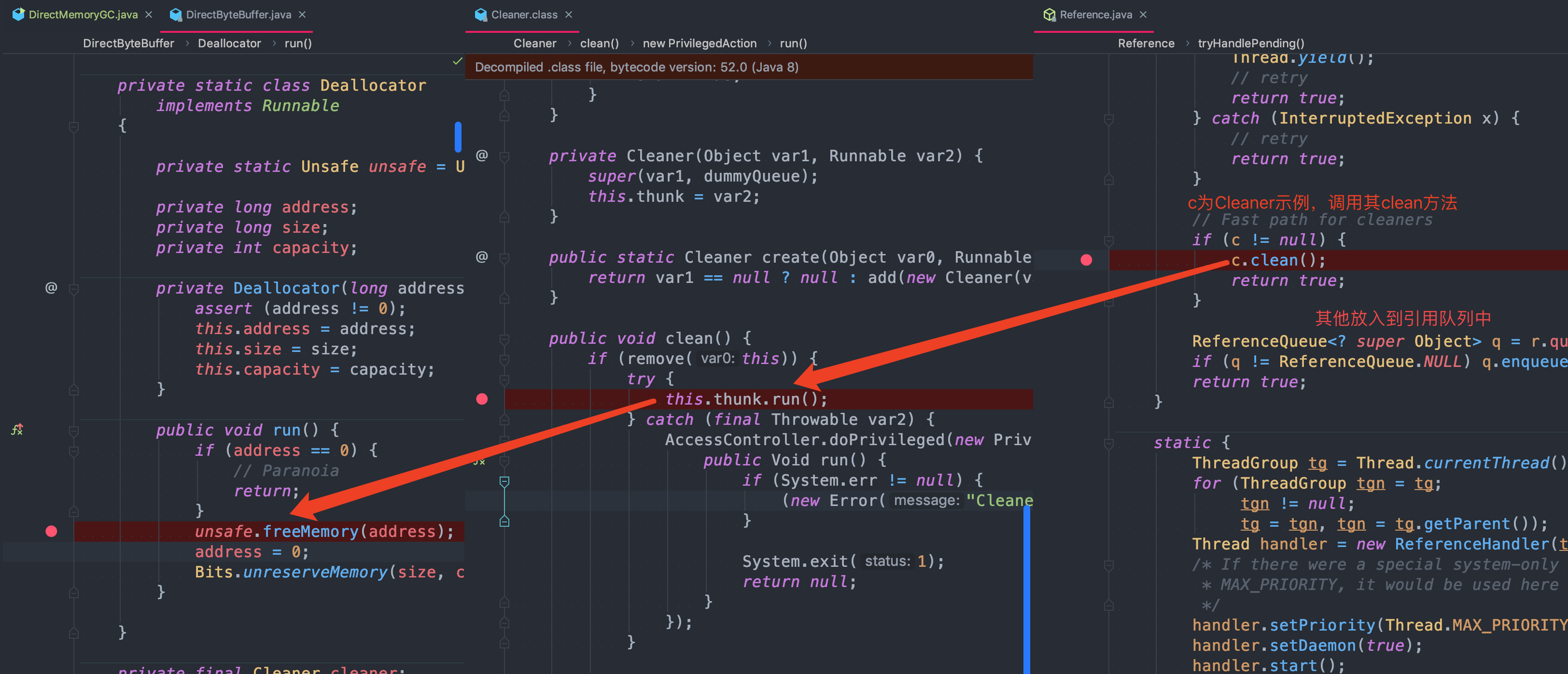Image resolution: width=1568 pixels, height=674 pixels.
Task: Click the Reference.java tab file icon
Action: click(x=1049, y=14)
